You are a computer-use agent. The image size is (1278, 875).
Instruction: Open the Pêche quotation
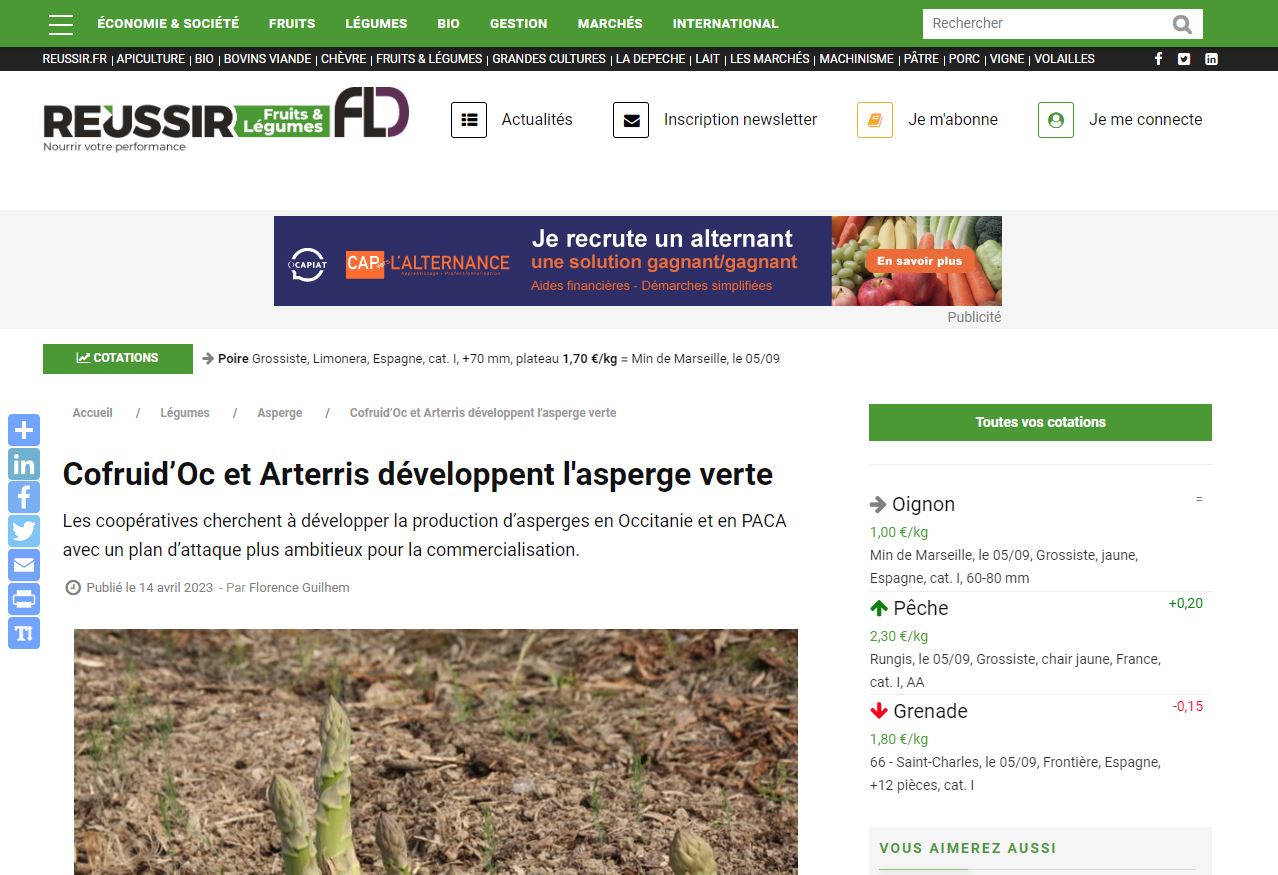coord(920,608)
